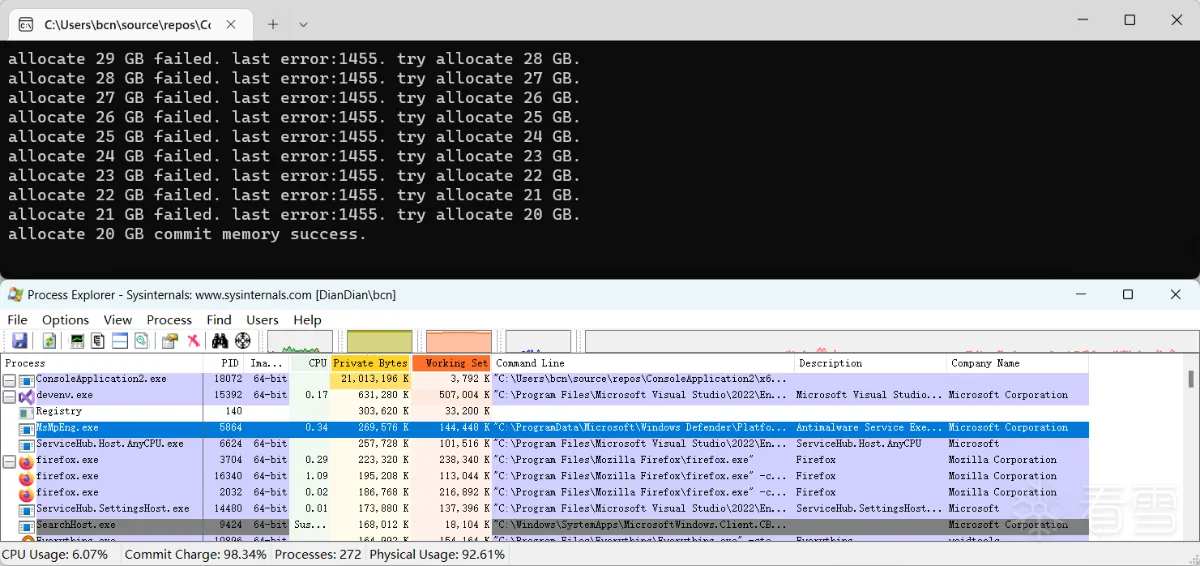Sort by the Description column header
Screen dimensions: 1200x566
(x=870, y=363)
